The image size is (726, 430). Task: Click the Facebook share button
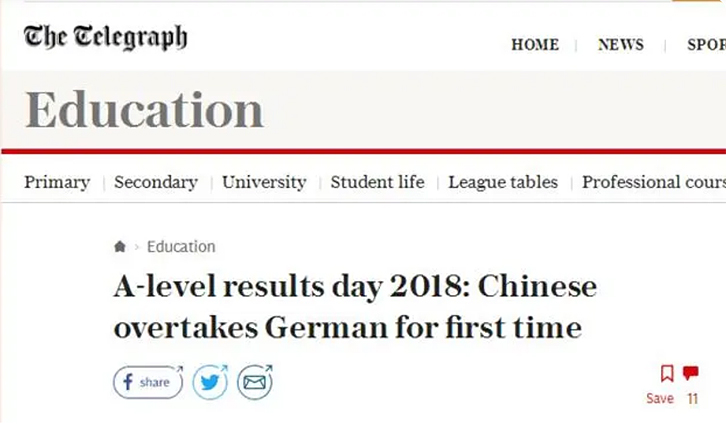[x=147, y=382]
